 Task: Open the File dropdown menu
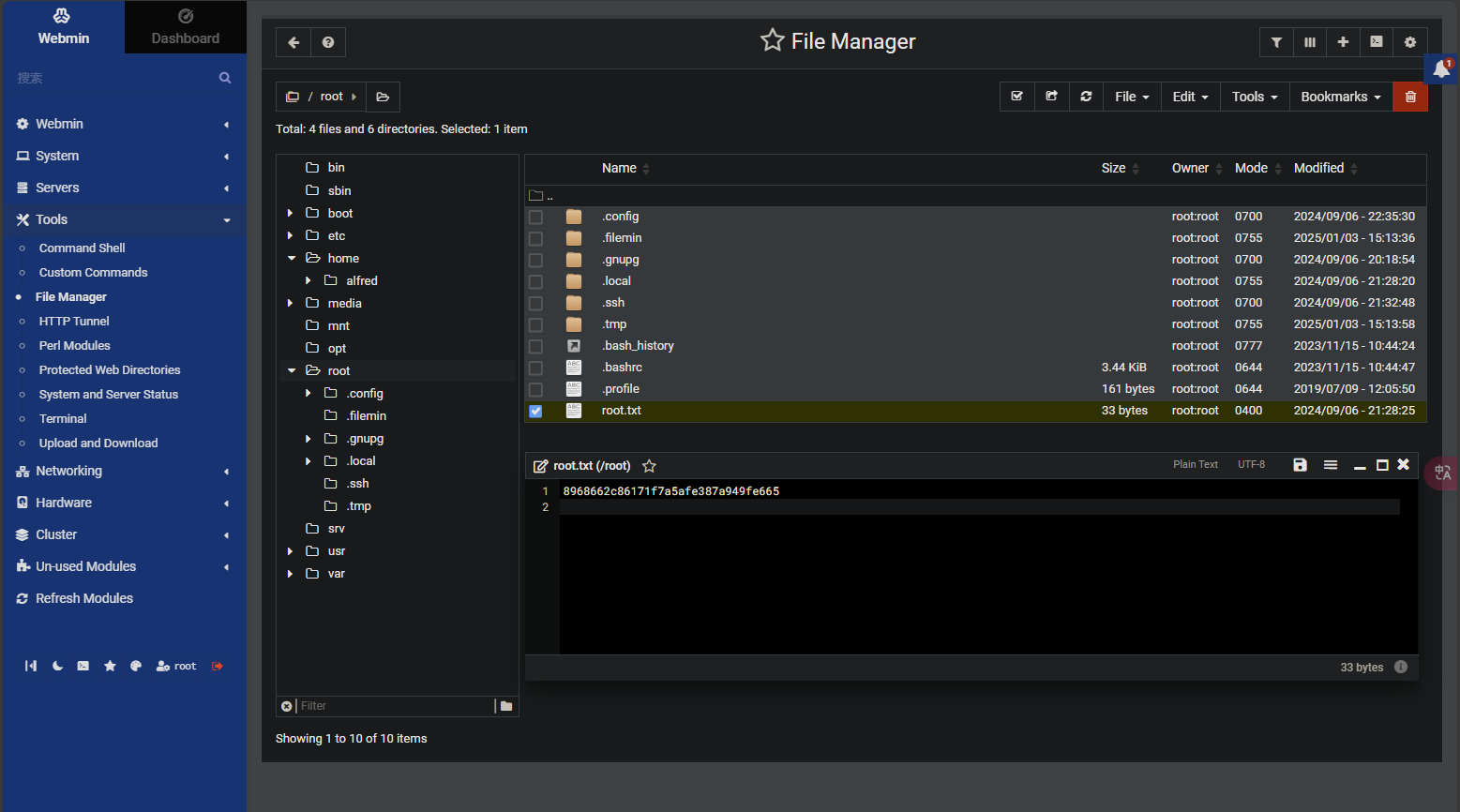1132,97
